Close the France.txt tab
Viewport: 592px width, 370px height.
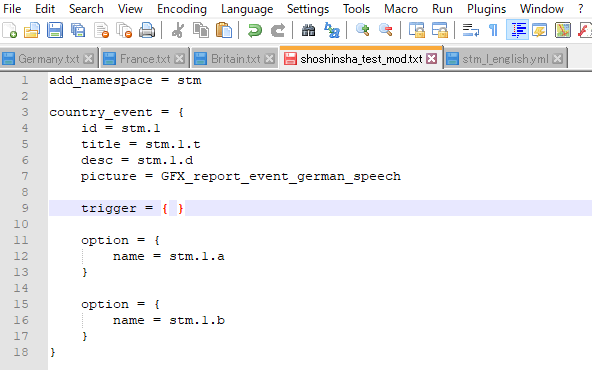click(x=180, y=59)
